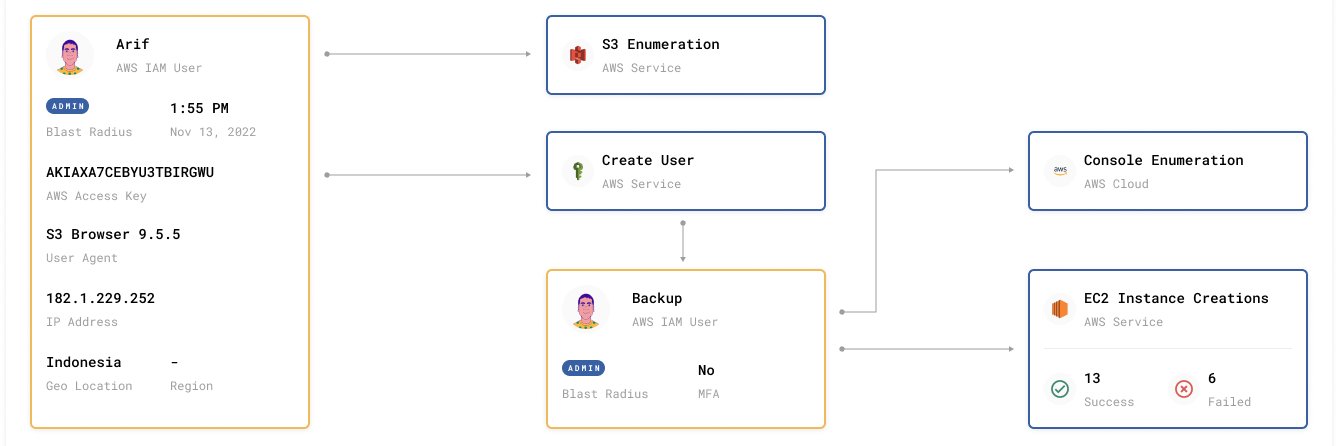Image resolution: width=1338 pixels, height=446 pixels.
Task: Click the IP Address label
Action: tap(82, 322)
